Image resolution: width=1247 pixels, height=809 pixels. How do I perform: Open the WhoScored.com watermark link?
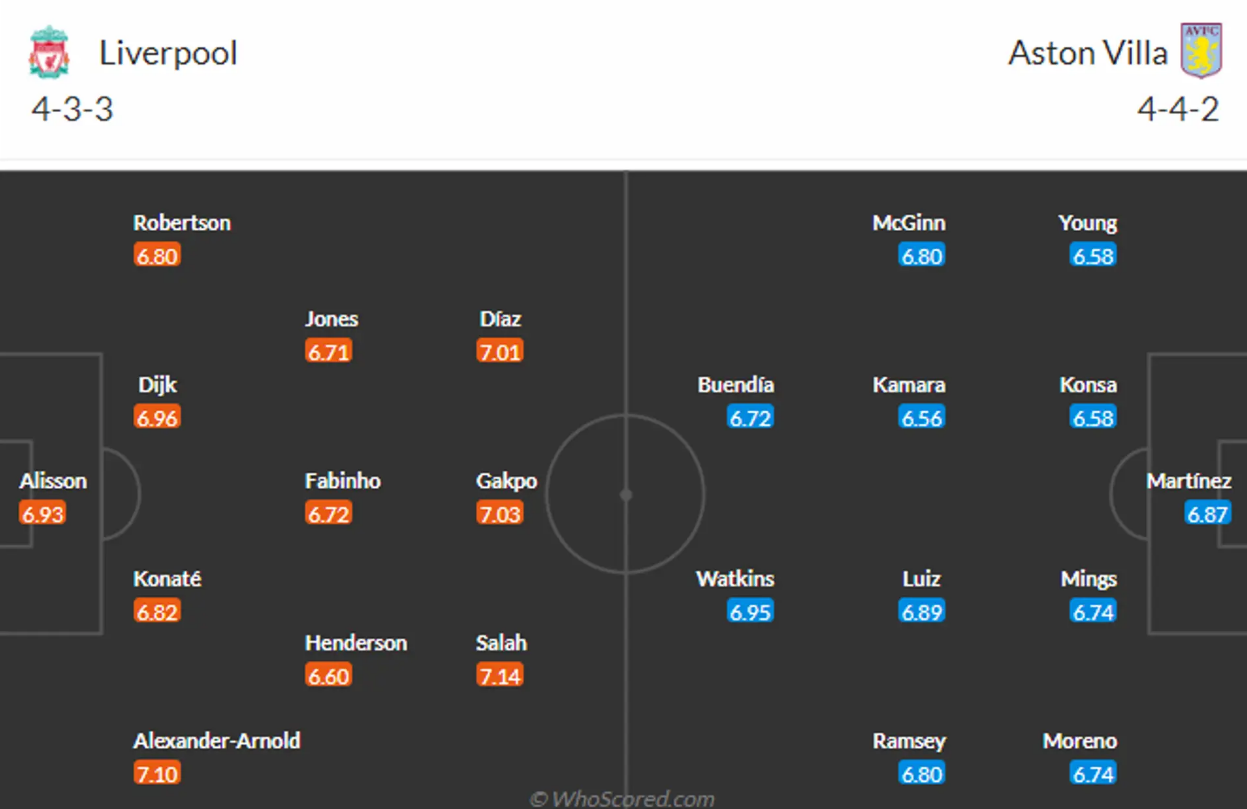[622, 798]
